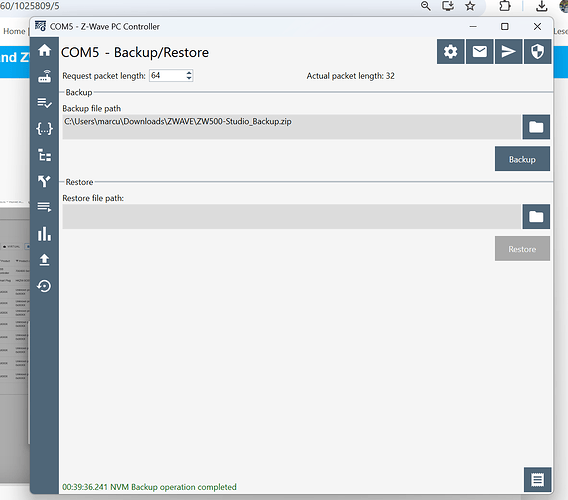The height and width of the screenshot is (500, 568).
Task: Click the Backup button
Action: point(522,159)
